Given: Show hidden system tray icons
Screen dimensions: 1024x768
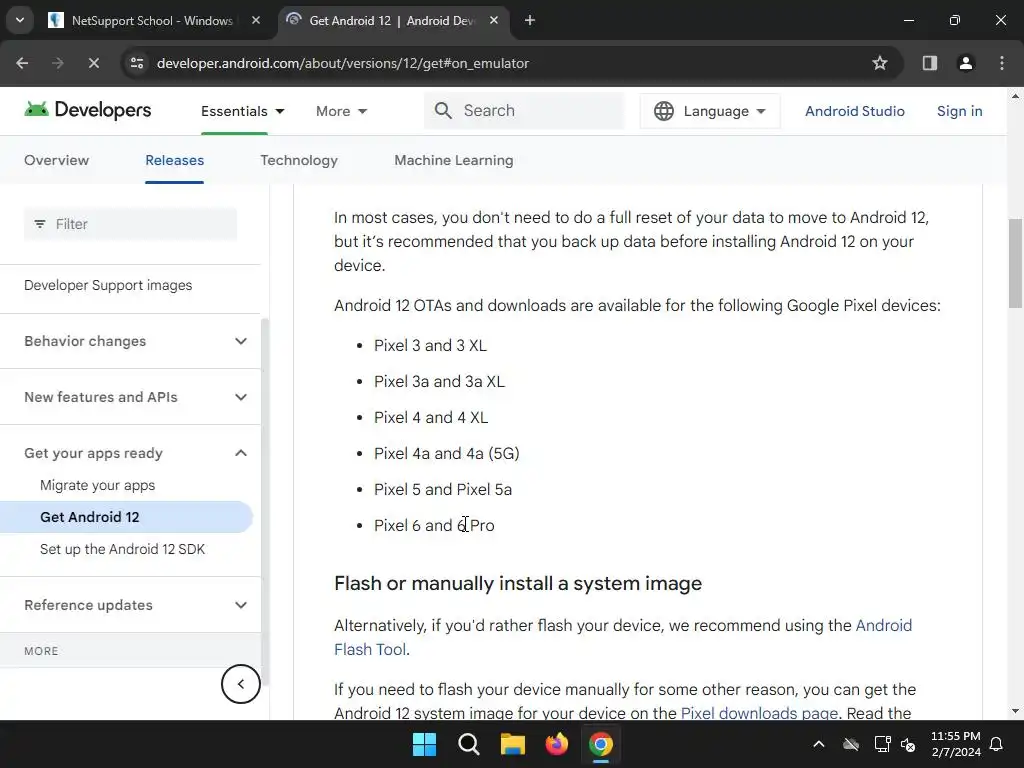Looking at the screenshot, I should (818, 744).
